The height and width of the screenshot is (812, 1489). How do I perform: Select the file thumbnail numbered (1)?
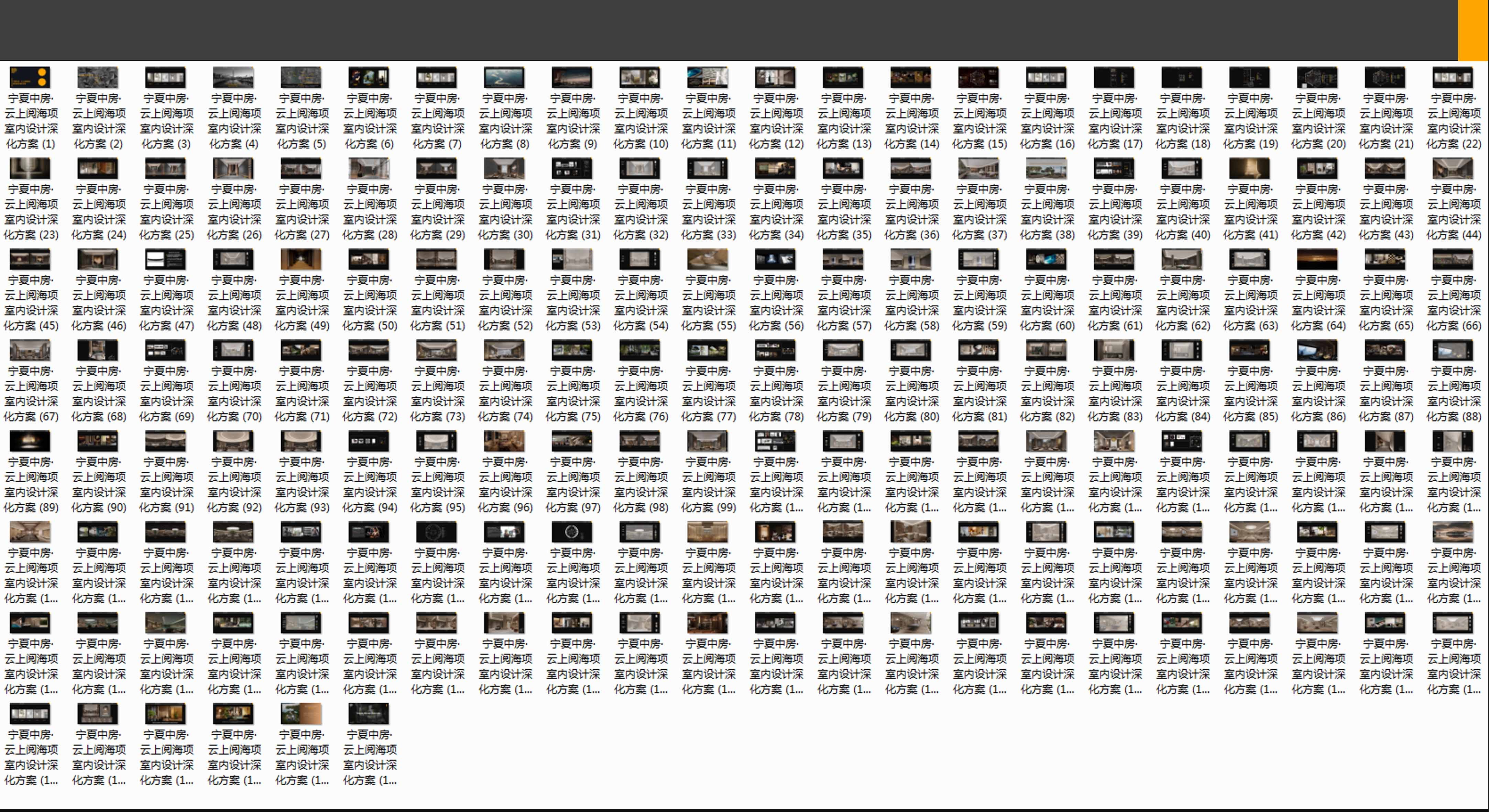[x=30, y=77]
